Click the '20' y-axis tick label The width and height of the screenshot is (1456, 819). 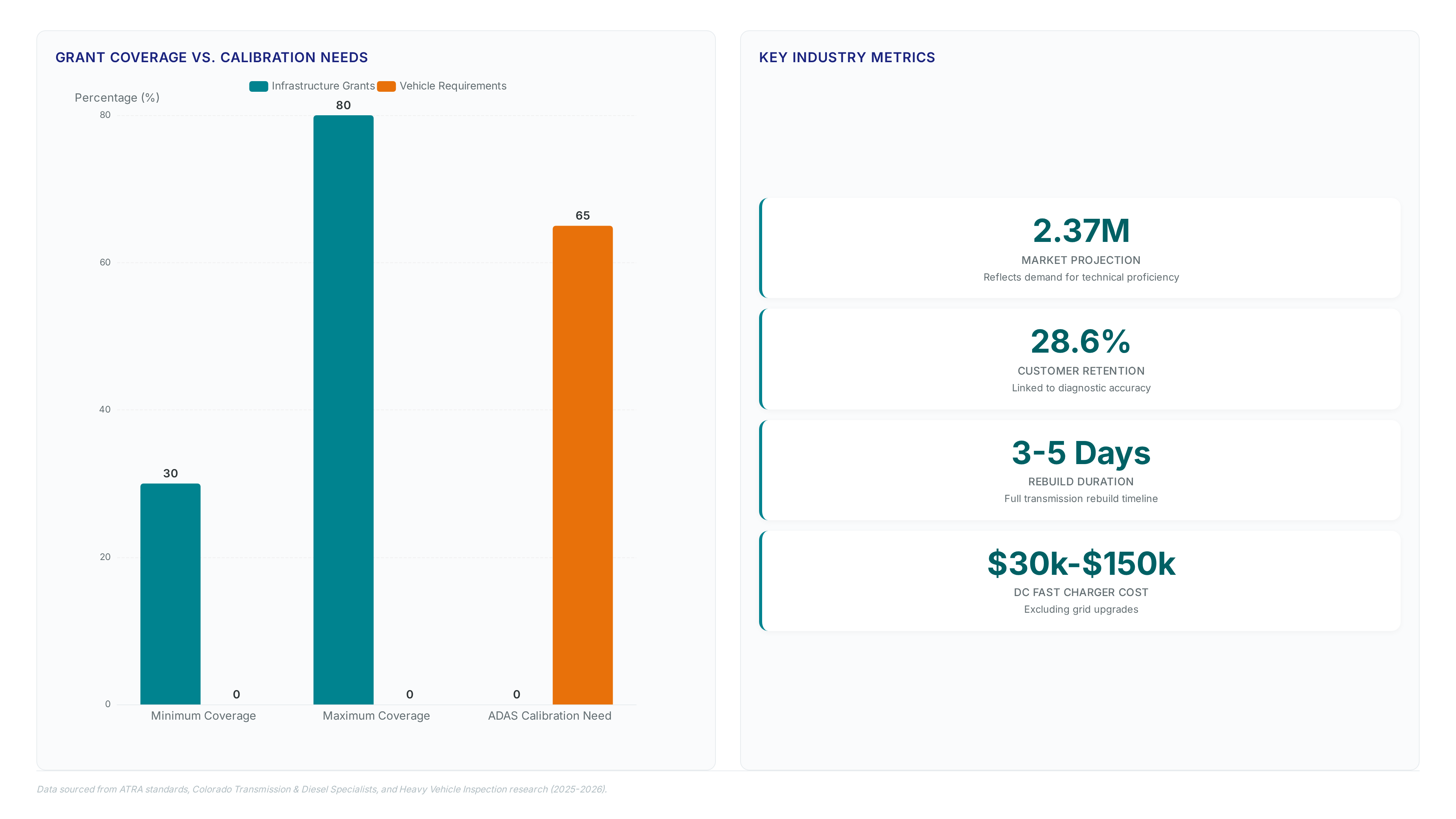(105, 557)
